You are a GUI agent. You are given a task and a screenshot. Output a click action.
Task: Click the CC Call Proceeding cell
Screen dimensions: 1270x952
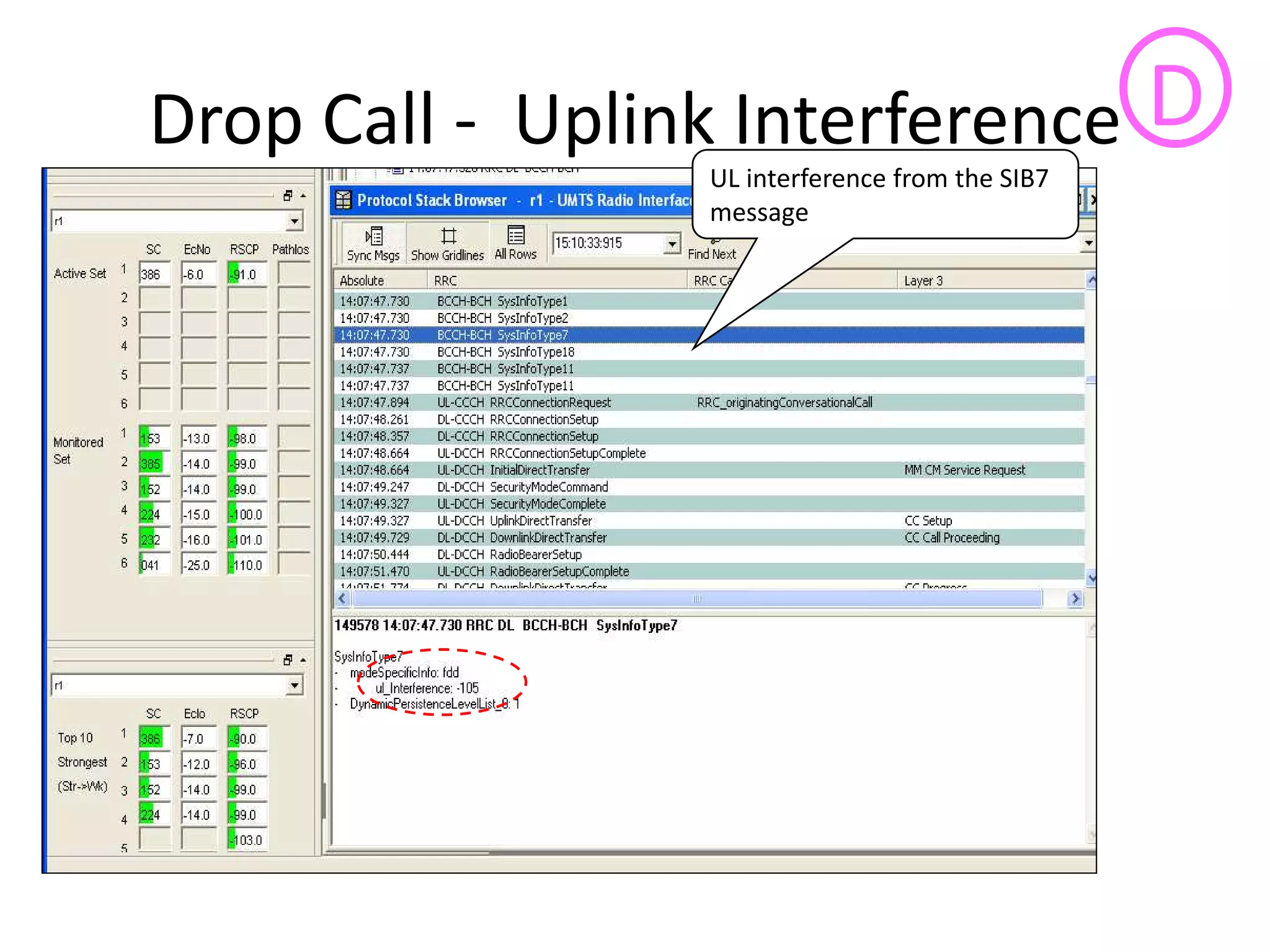pyautogui.click(x=952, y=537)
